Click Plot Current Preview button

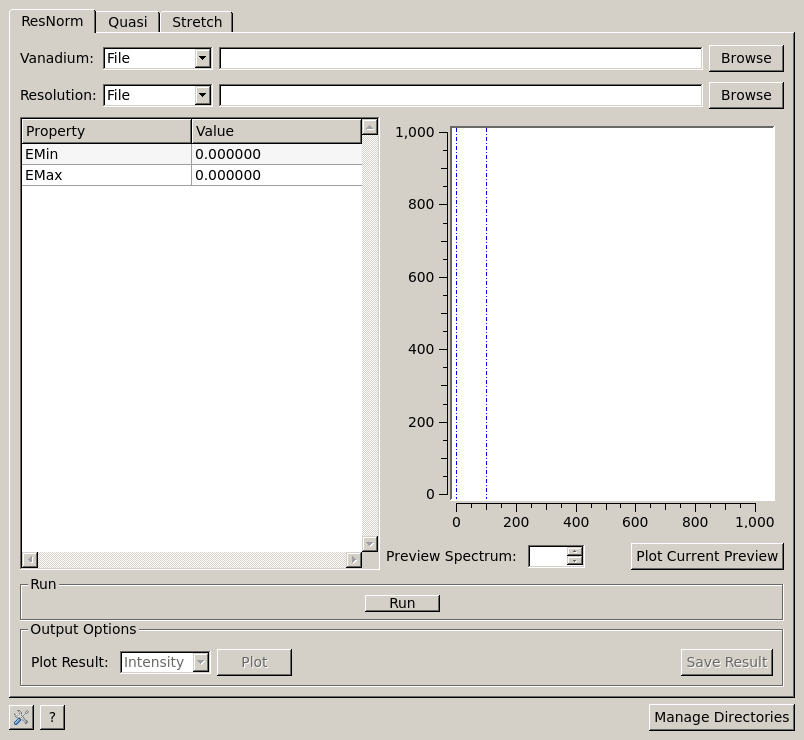(706, 556)
